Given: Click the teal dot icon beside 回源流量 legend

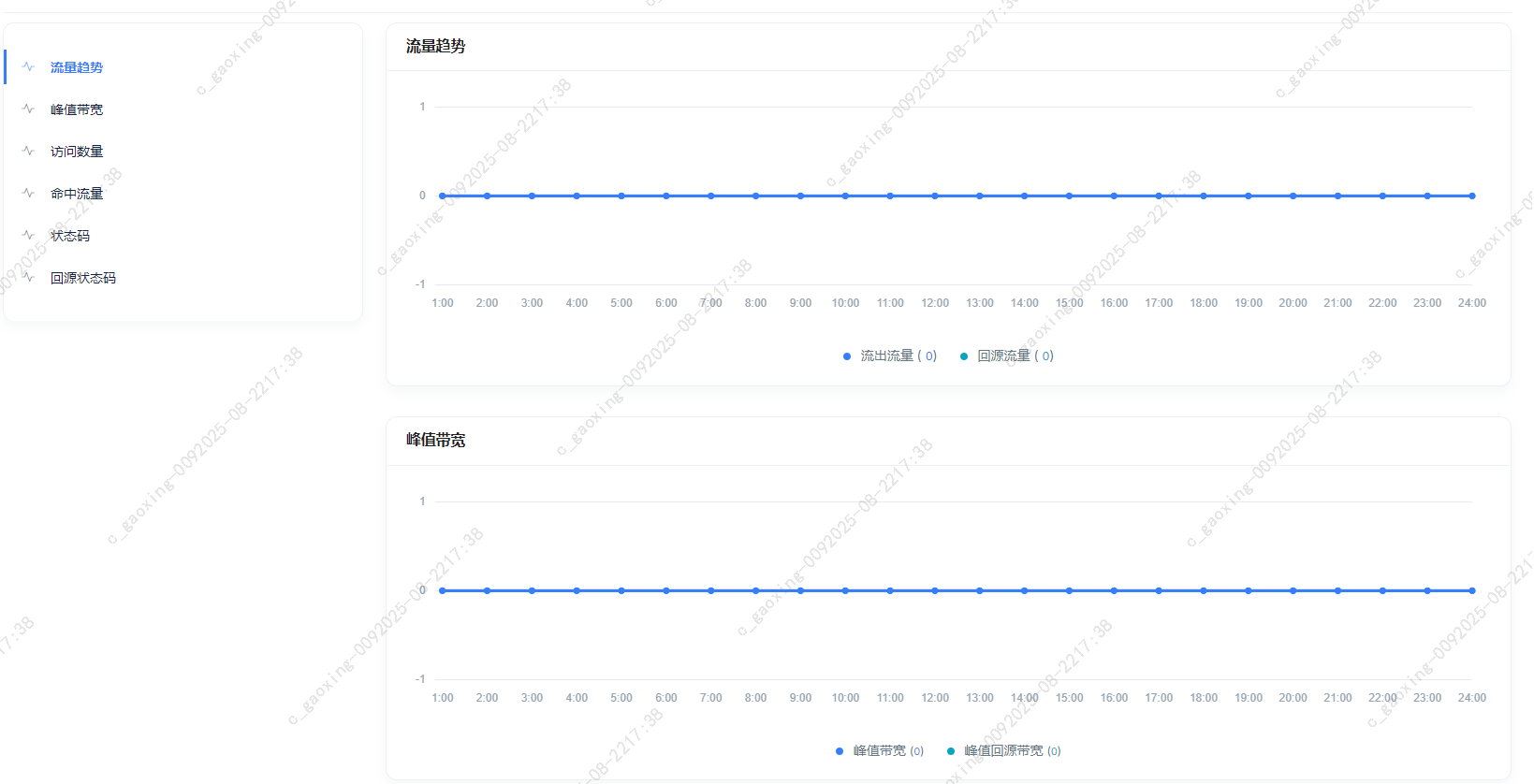Looking at the screenshot, I should tap(964, 356).
